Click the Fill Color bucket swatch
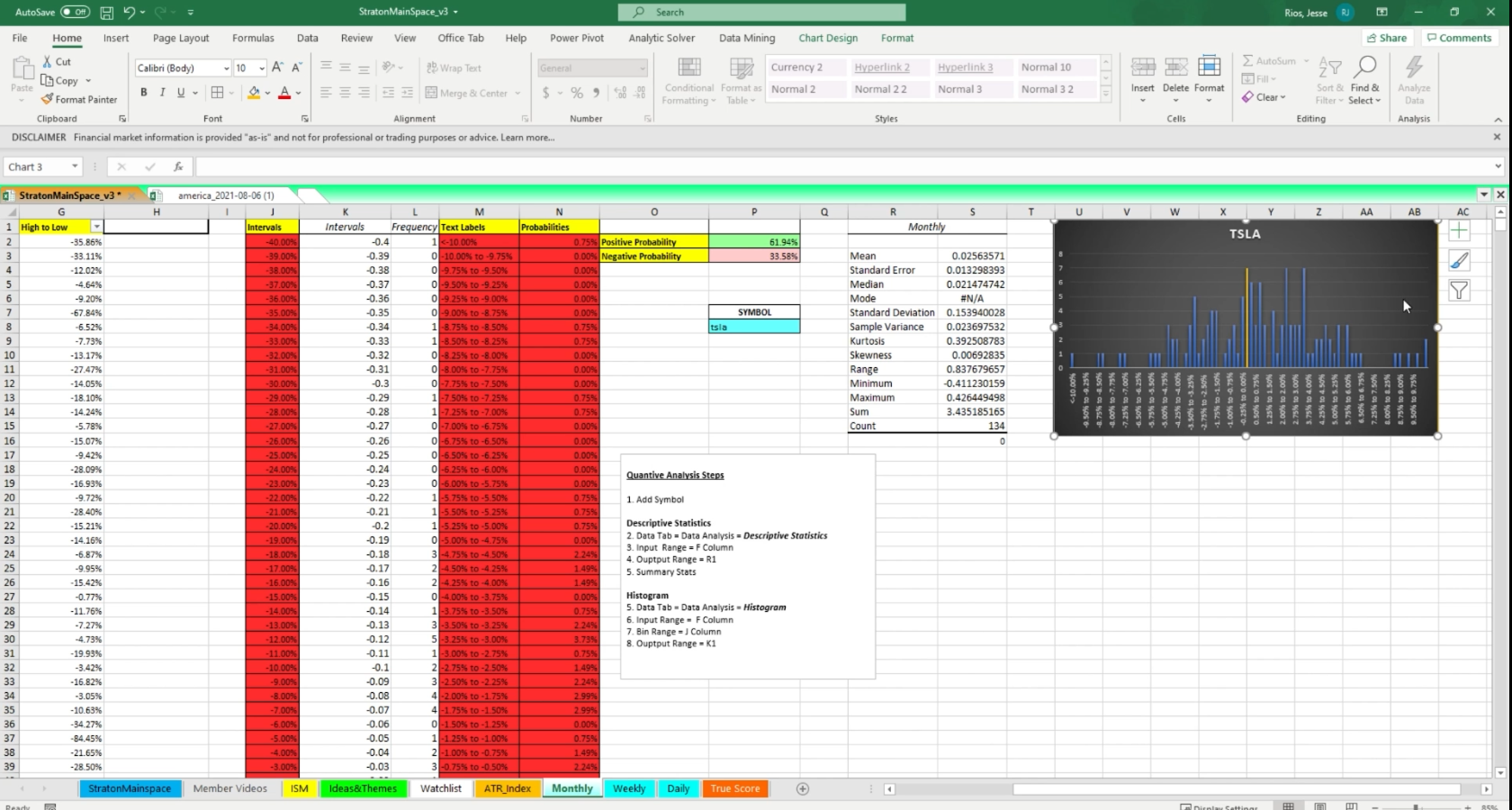The width and height of the screenshot is (1512, 810). tap(254, 93)
